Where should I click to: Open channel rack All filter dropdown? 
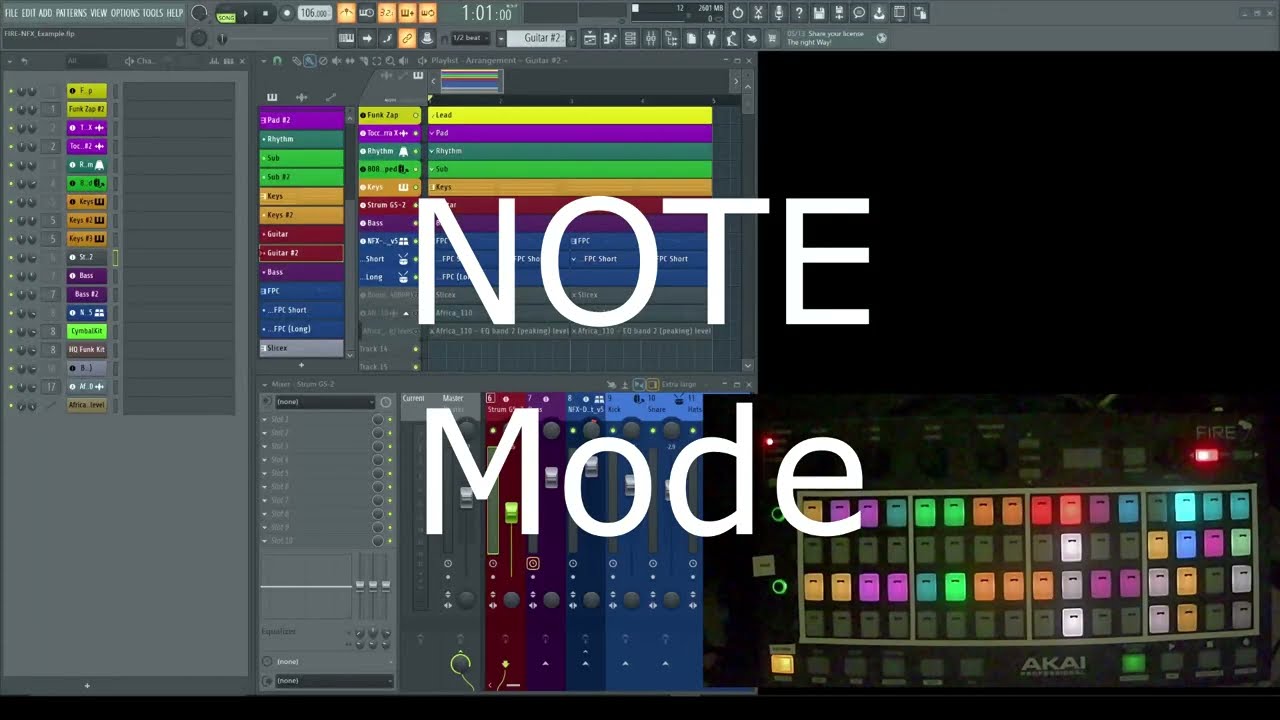(x=85, y=61)
